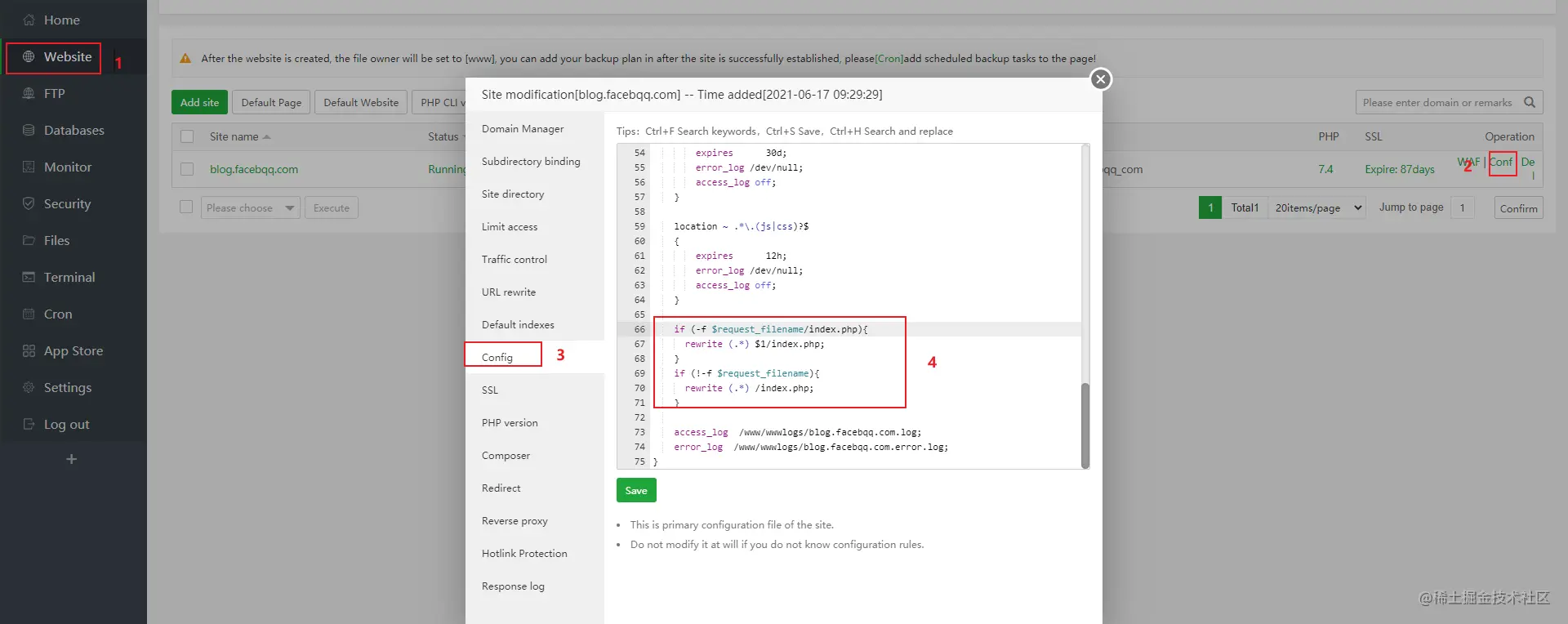
Task: Click the Log out icon
Action: click(29, 424)
